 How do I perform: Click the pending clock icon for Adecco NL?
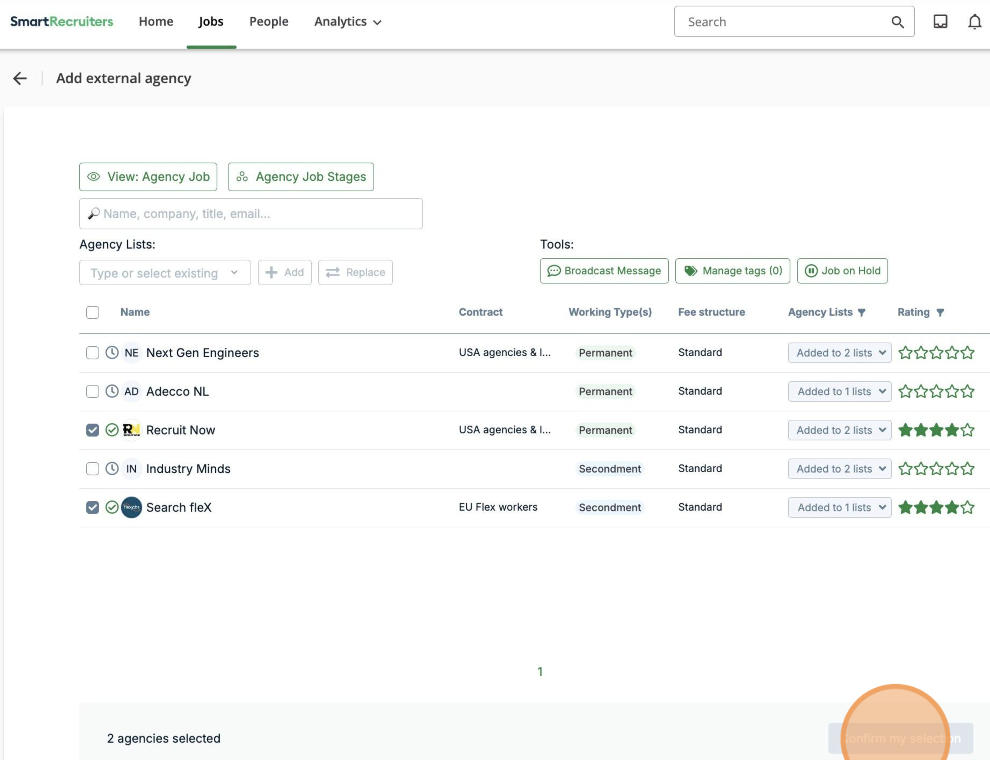click(x=112, y=391)
